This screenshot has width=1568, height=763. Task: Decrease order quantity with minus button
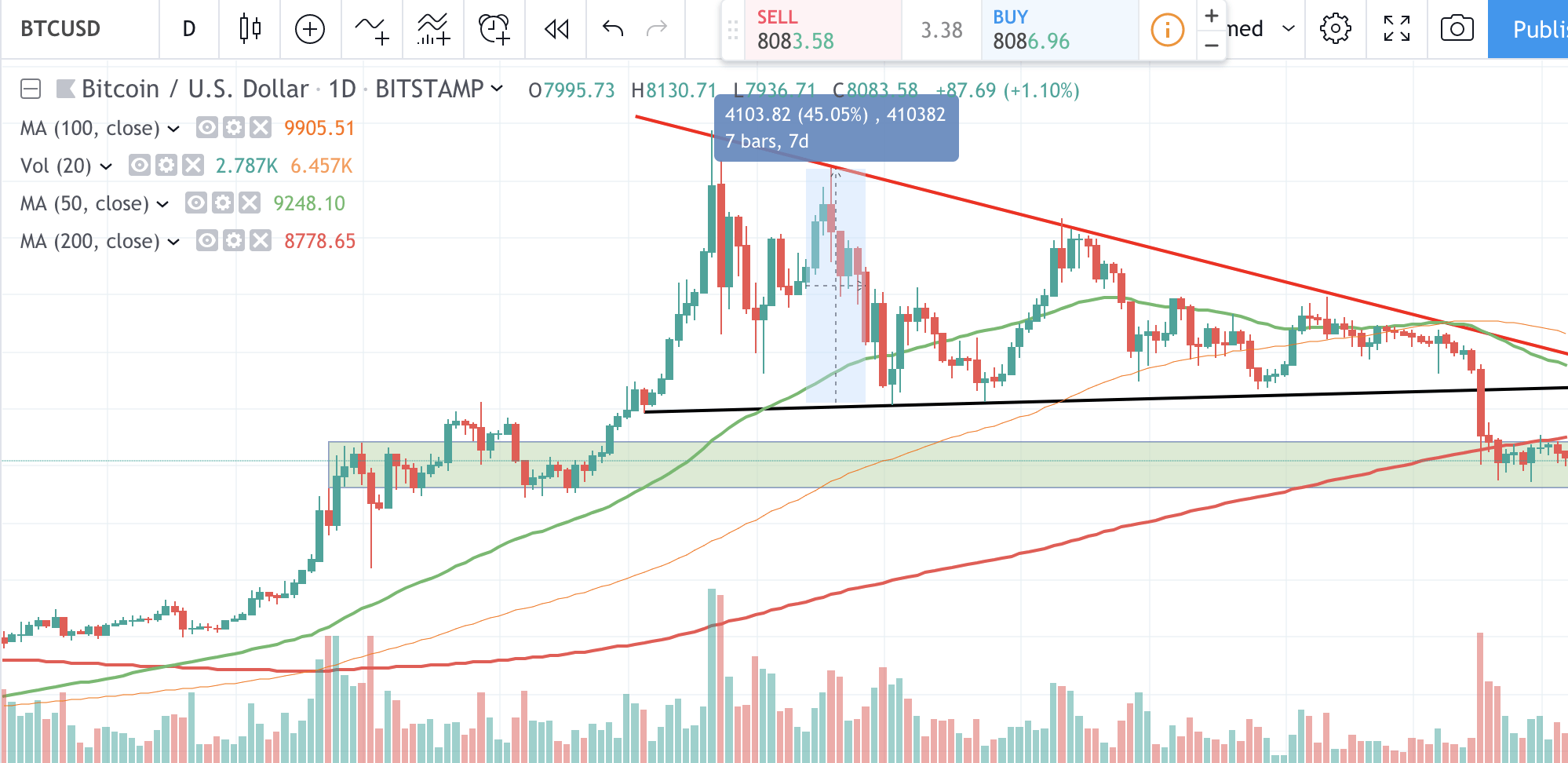[x=1212, y=45]
